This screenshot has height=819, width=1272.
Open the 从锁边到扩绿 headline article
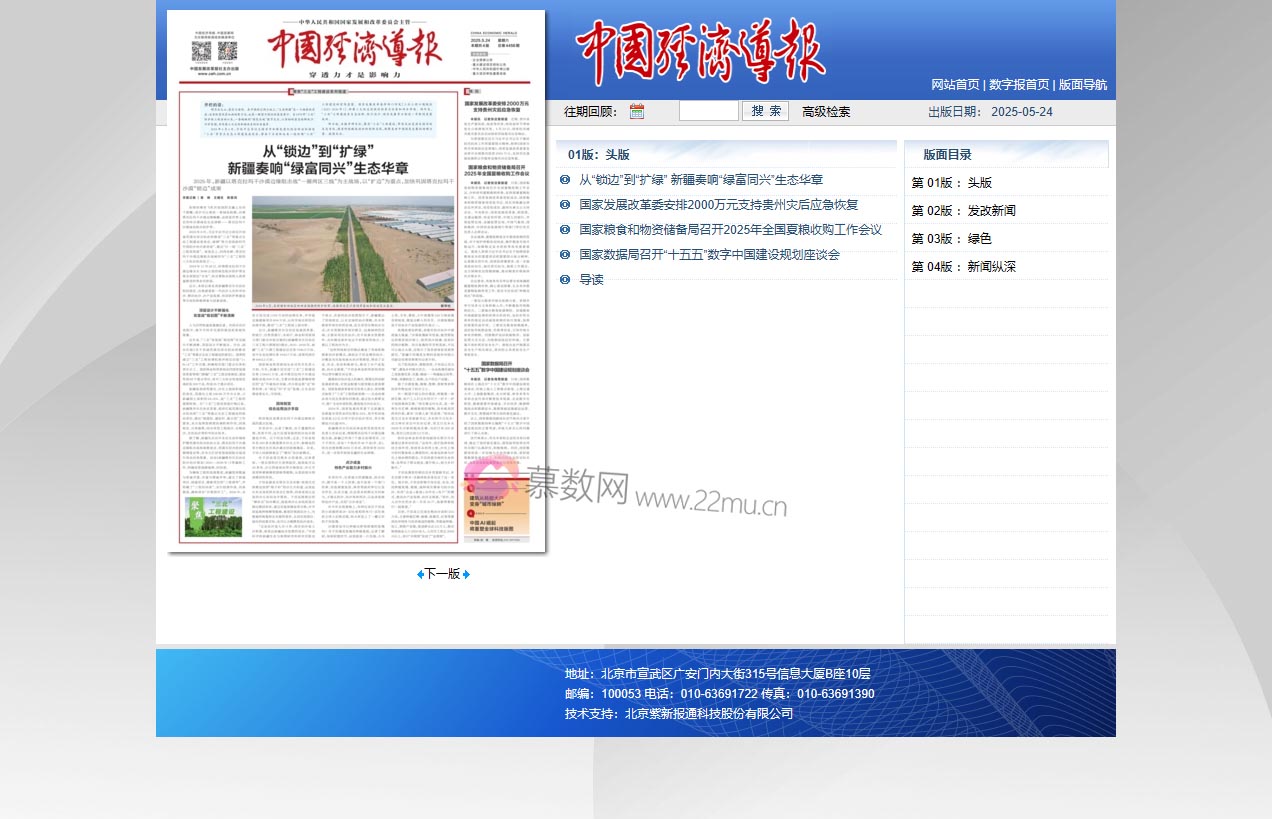click(x=698, y=180)
